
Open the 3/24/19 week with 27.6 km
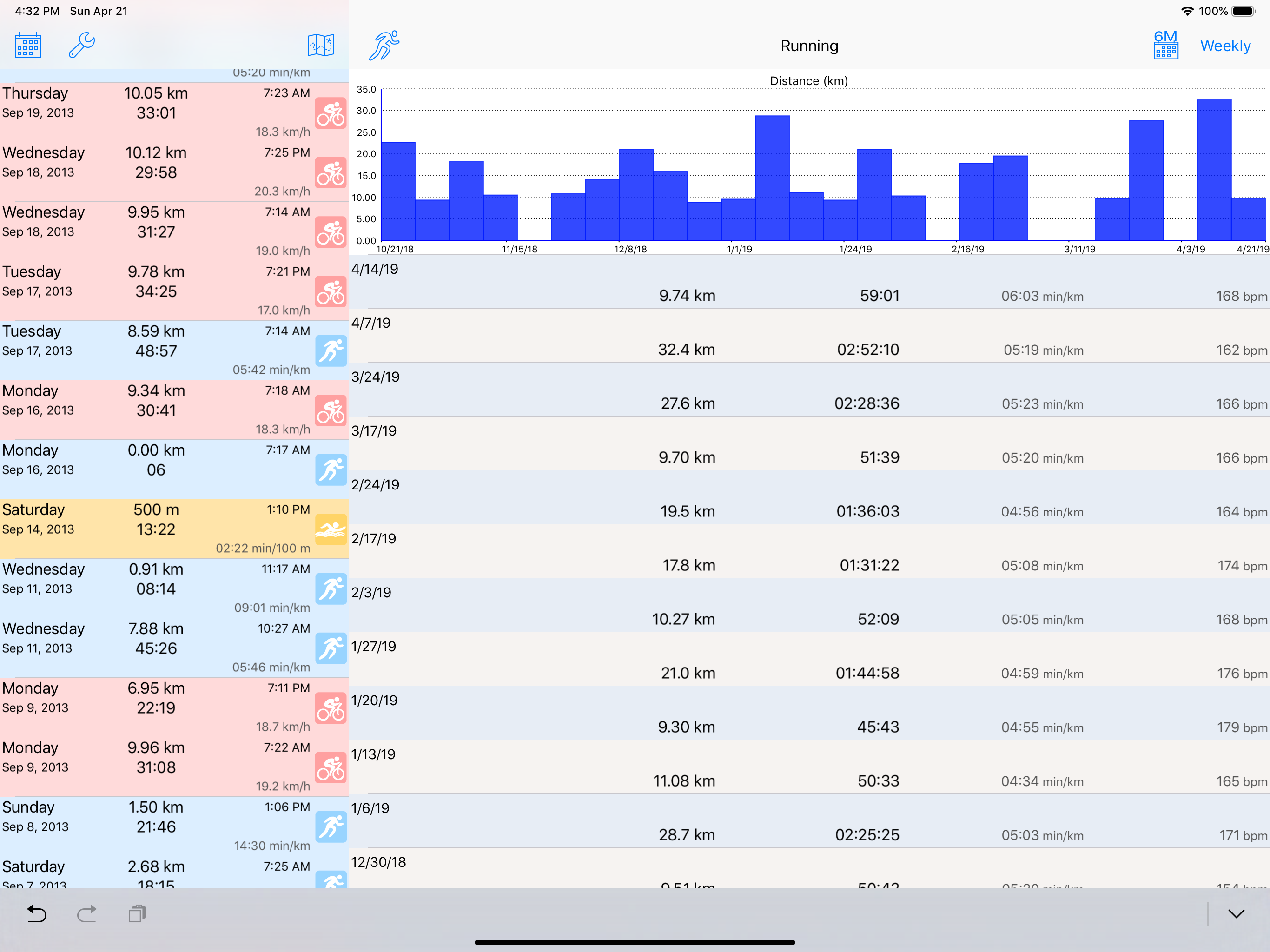(x=809, y=390)
